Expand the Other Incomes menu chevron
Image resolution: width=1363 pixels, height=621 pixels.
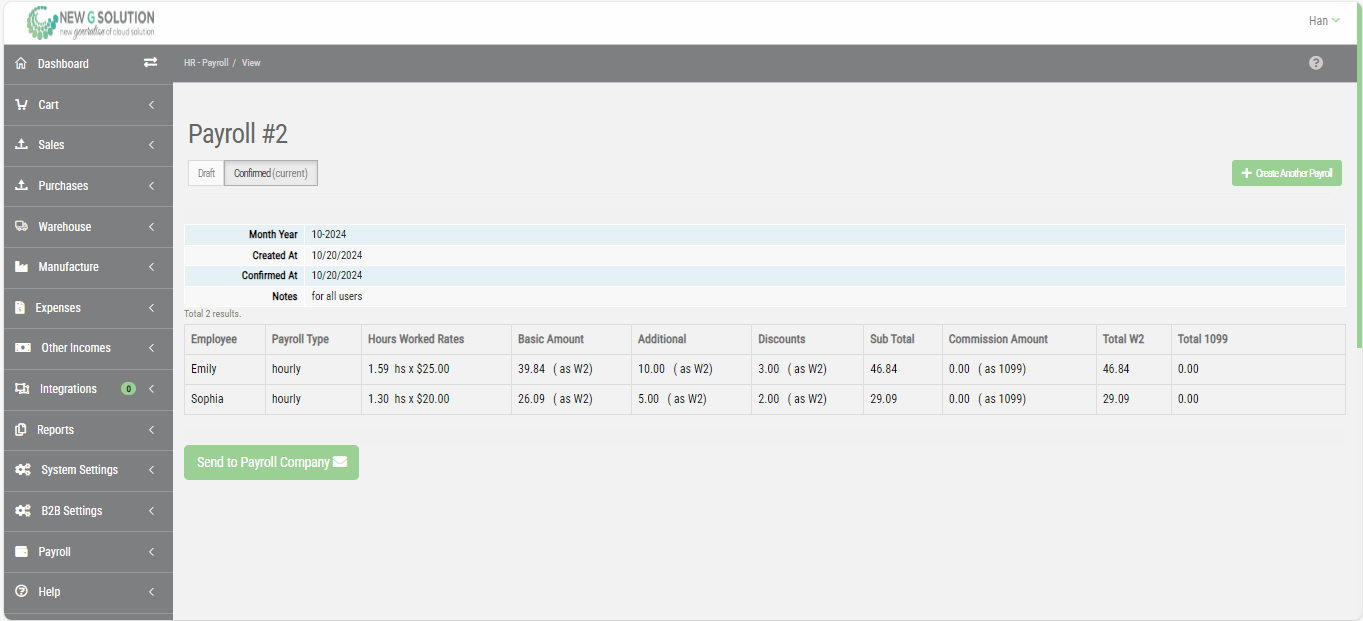tap(151, 348)
